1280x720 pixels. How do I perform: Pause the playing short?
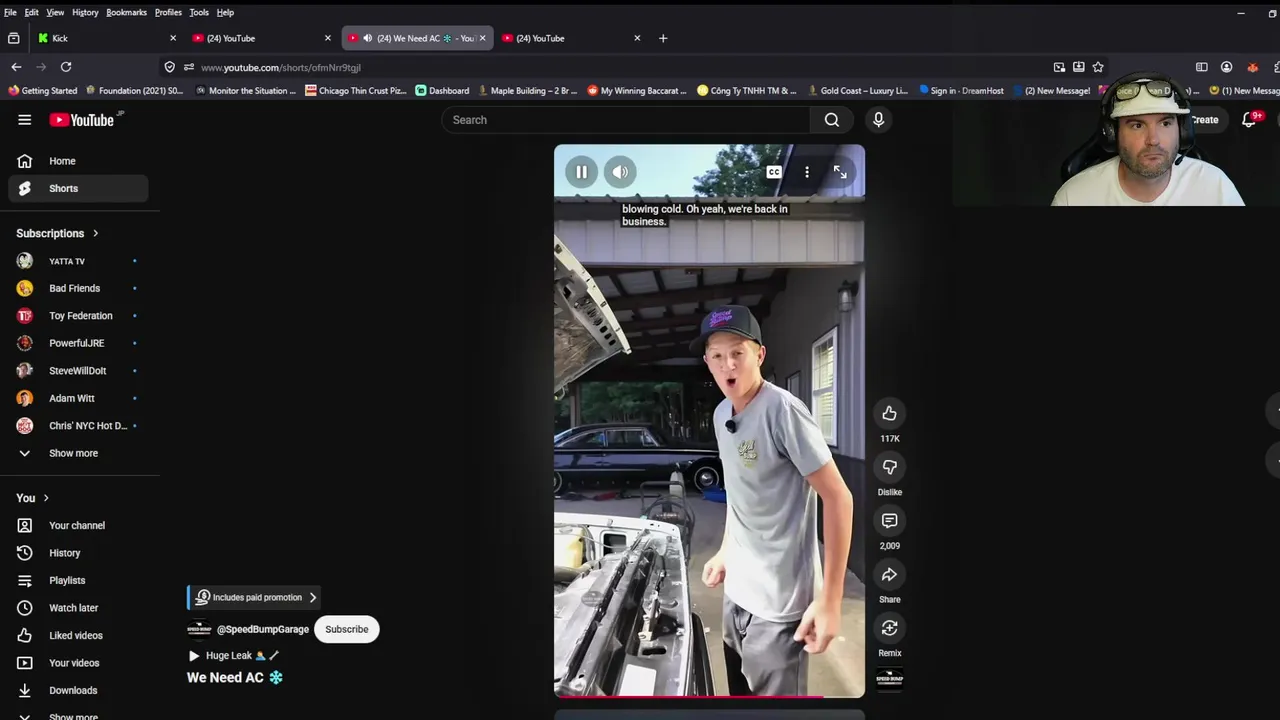[581, 172]
